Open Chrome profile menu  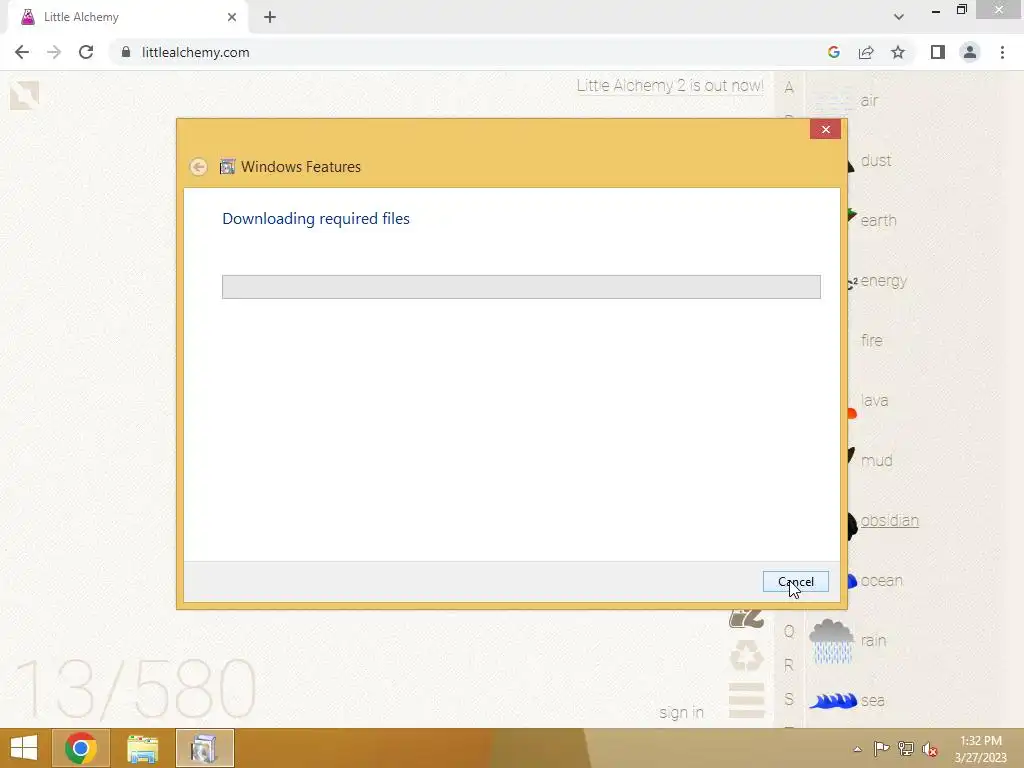coord(970,52)
